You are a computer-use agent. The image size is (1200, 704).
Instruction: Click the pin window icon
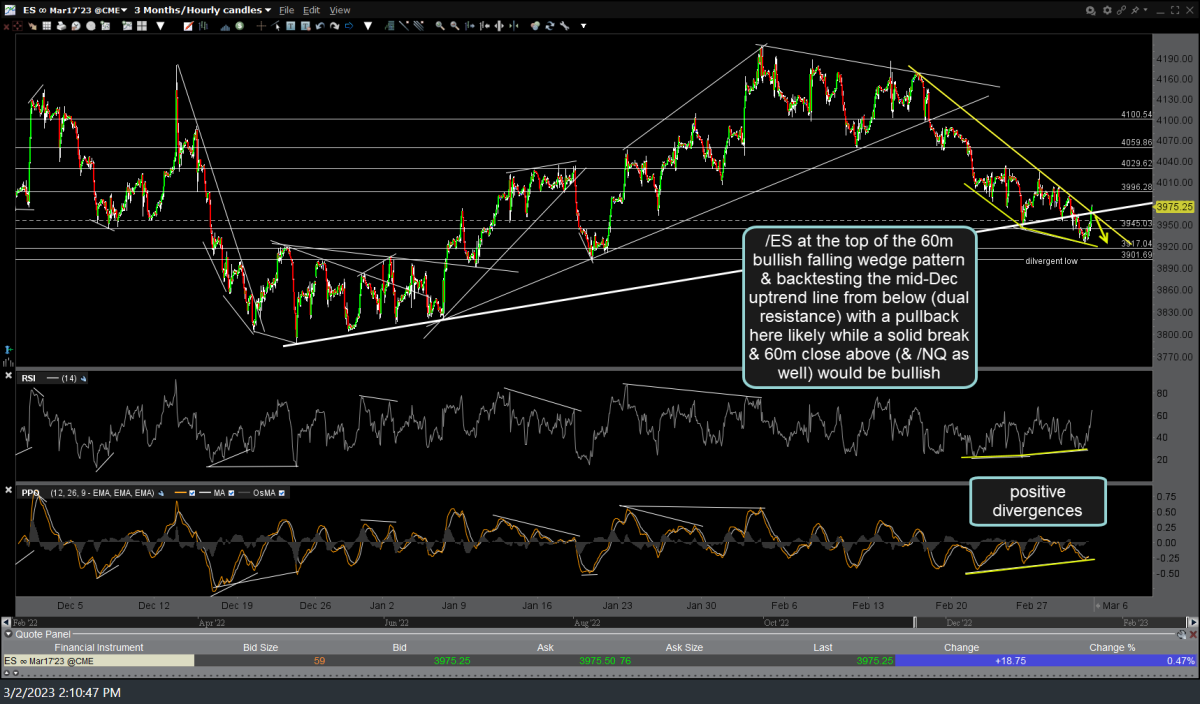[x=1136, y=9]
